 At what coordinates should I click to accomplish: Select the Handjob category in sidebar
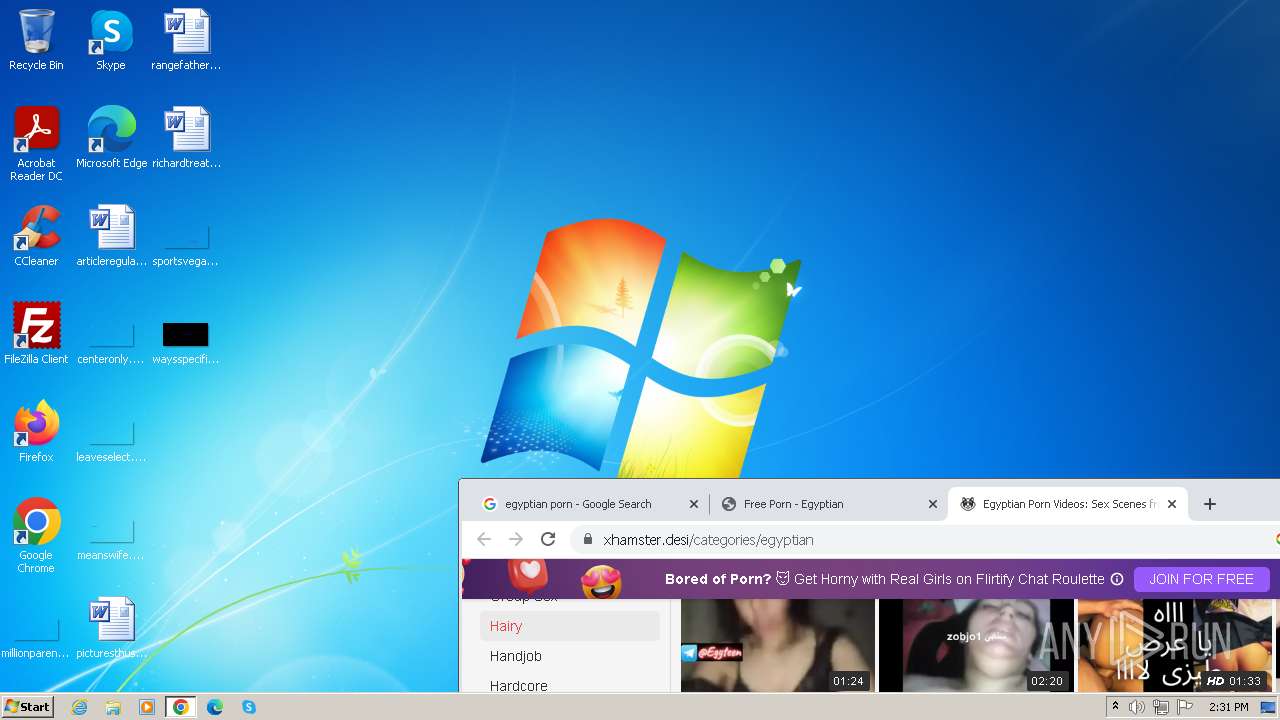pyautogui.click(x=569, y=656)
